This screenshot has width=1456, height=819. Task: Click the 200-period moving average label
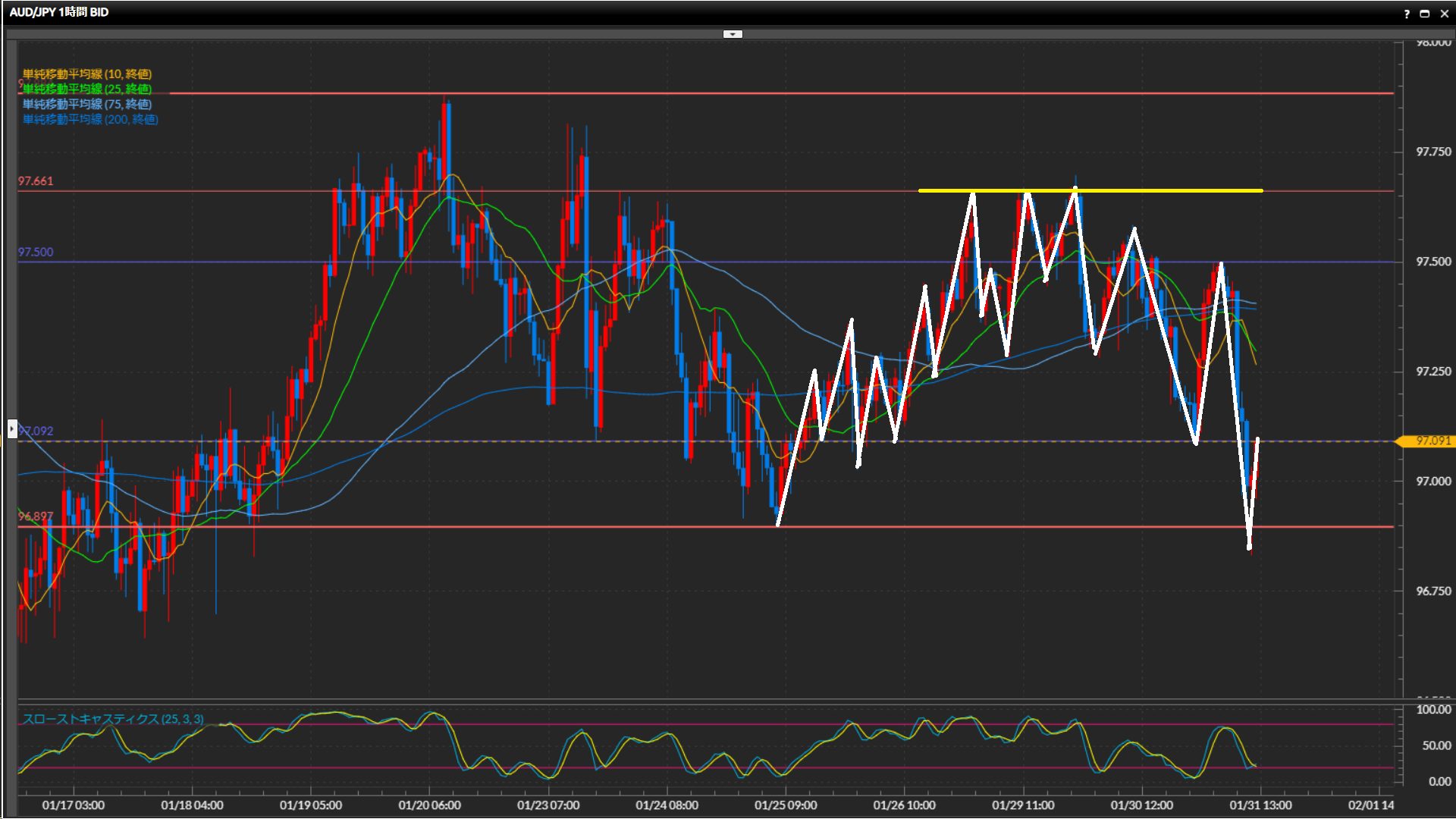89,119
